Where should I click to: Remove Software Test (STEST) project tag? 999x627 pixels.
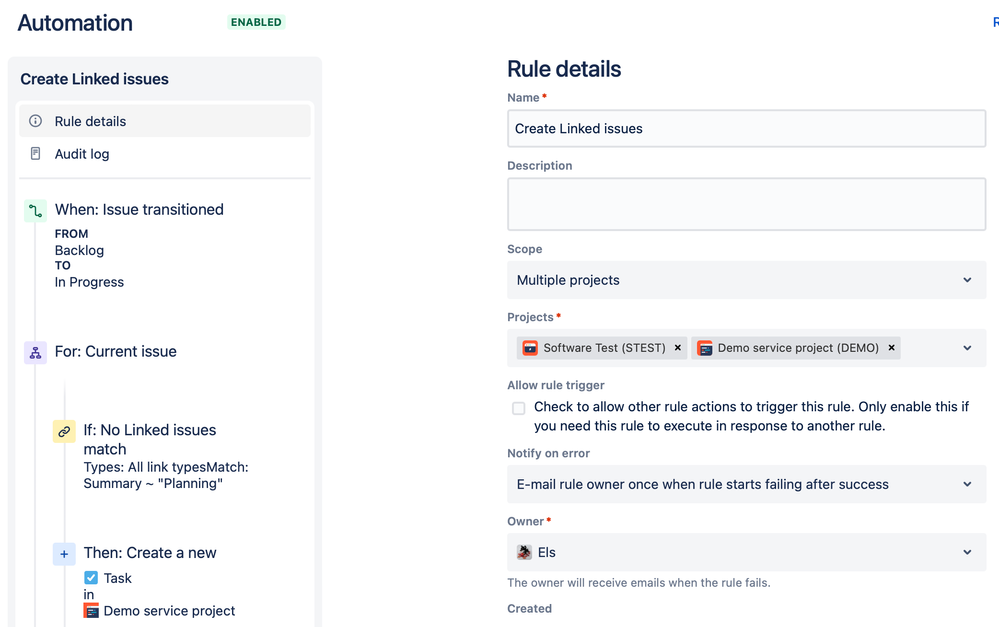(678, 348)
